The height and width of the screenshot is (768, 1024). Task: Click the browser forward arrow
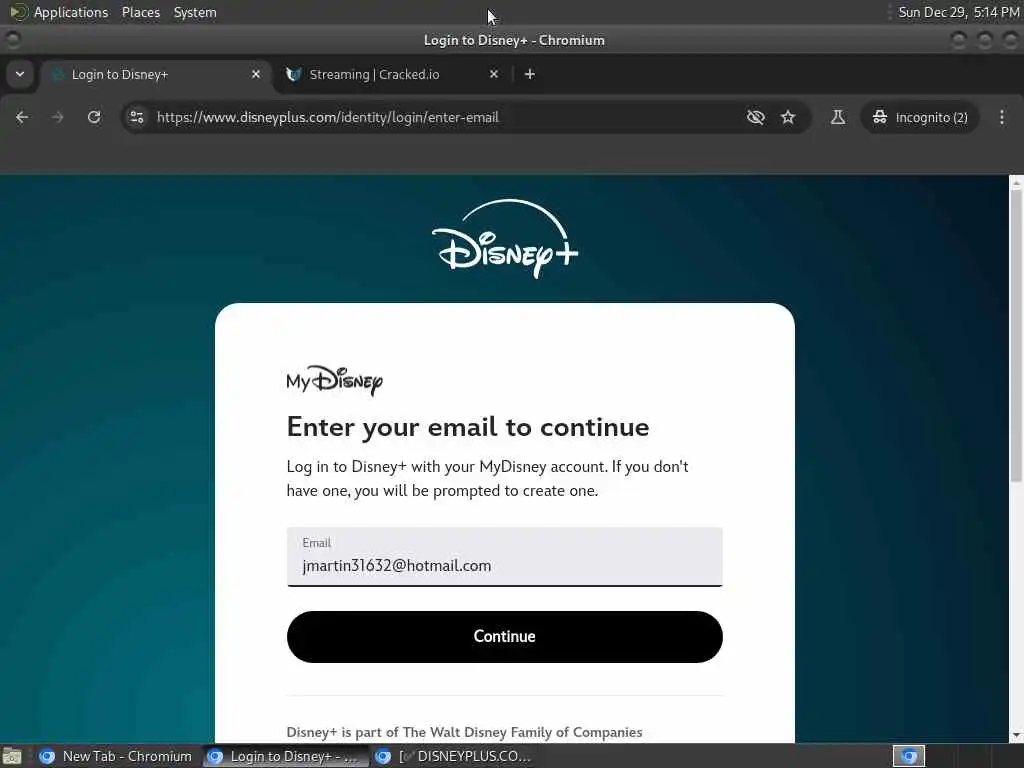click(57, 118)
